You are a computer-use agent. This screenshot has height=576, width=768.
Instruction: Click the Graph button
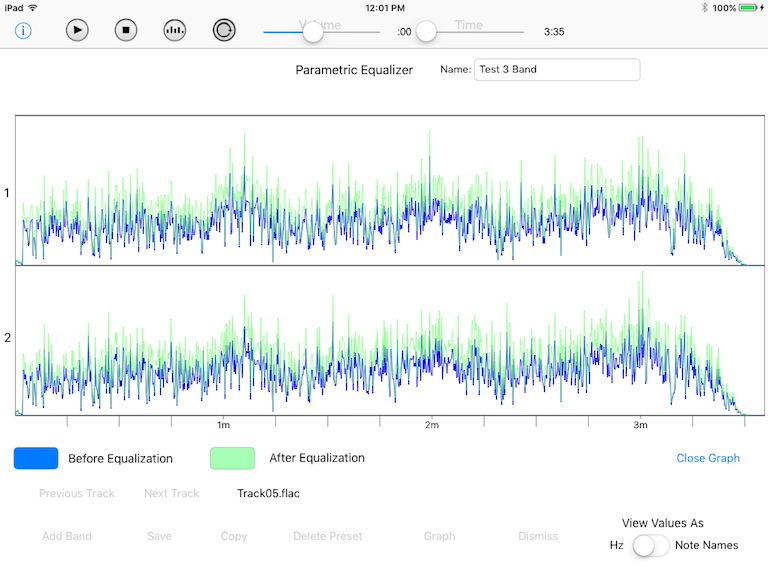[x=439, y=536]
